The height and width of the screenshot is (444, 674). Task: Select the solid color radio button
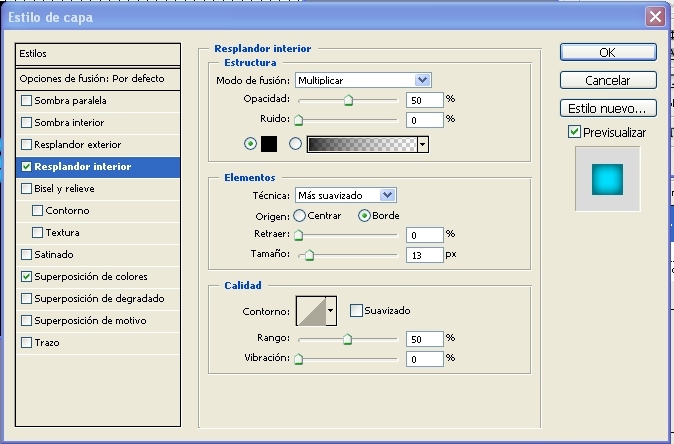coord(250,144)
